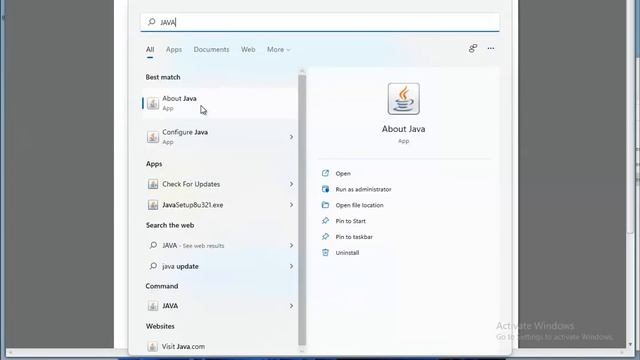Click the search magnifier icon in search box
640x360 pixels.
tap(151, 22)
